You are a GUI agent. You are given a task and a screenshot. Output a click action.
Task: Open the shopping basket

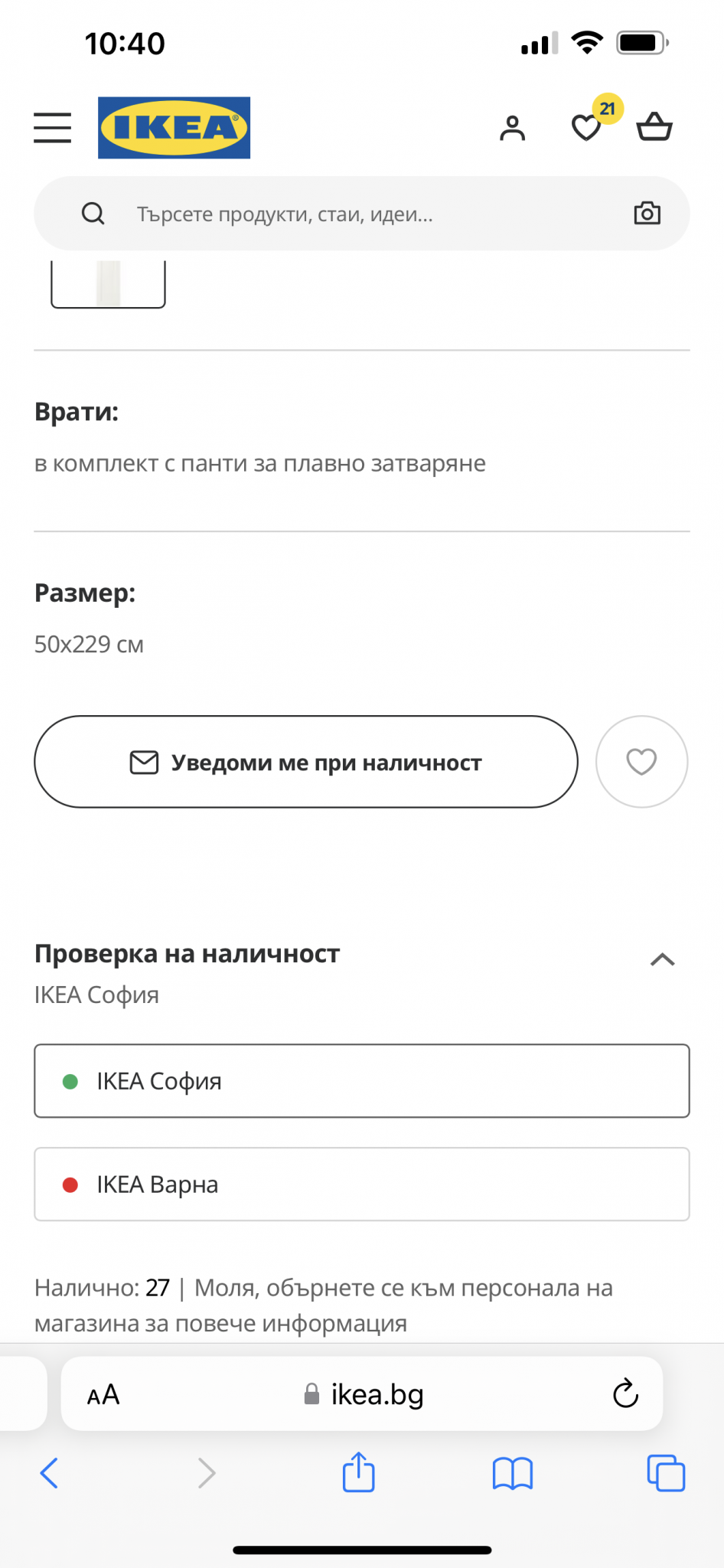(x=654, y=127)
